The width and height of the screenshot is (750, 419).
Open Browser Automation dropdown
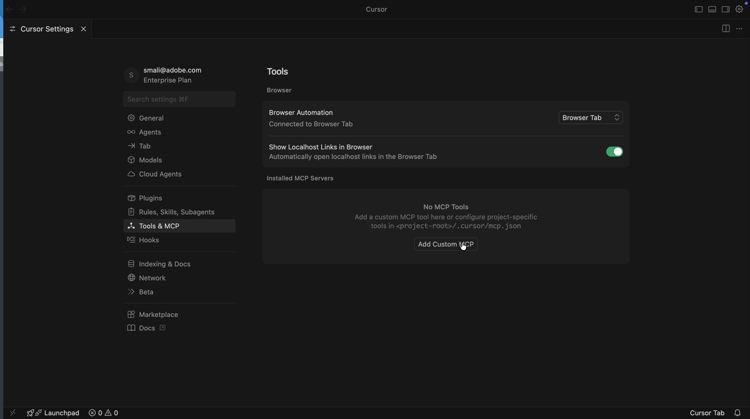coord(590,118)
